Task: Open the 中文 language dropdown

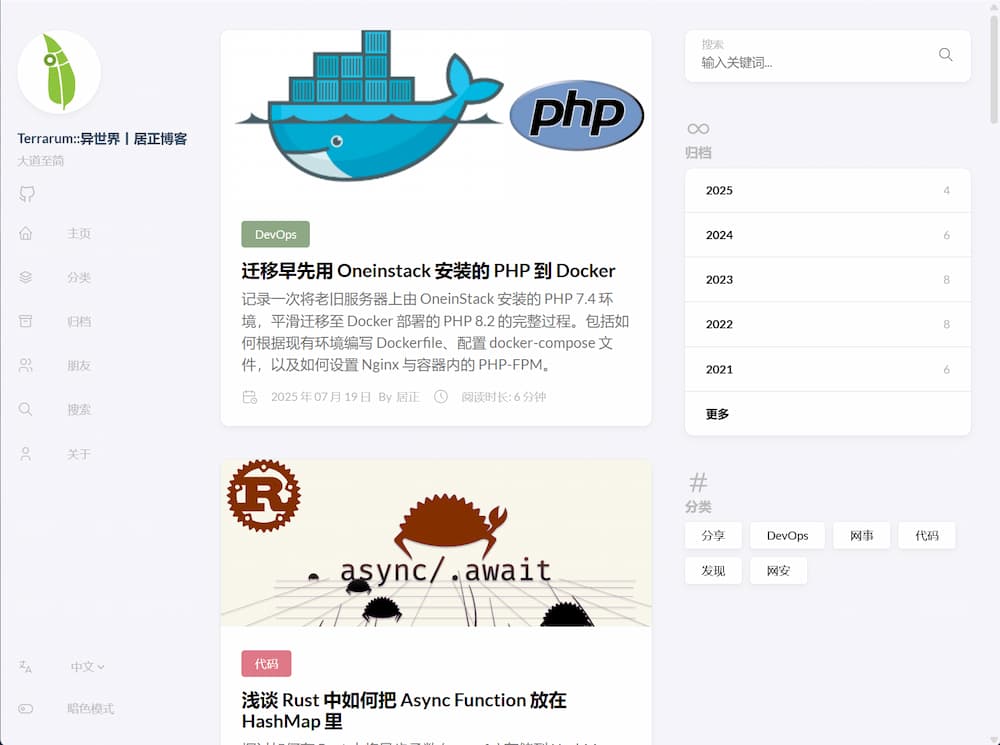Action: tap(87, 666)
